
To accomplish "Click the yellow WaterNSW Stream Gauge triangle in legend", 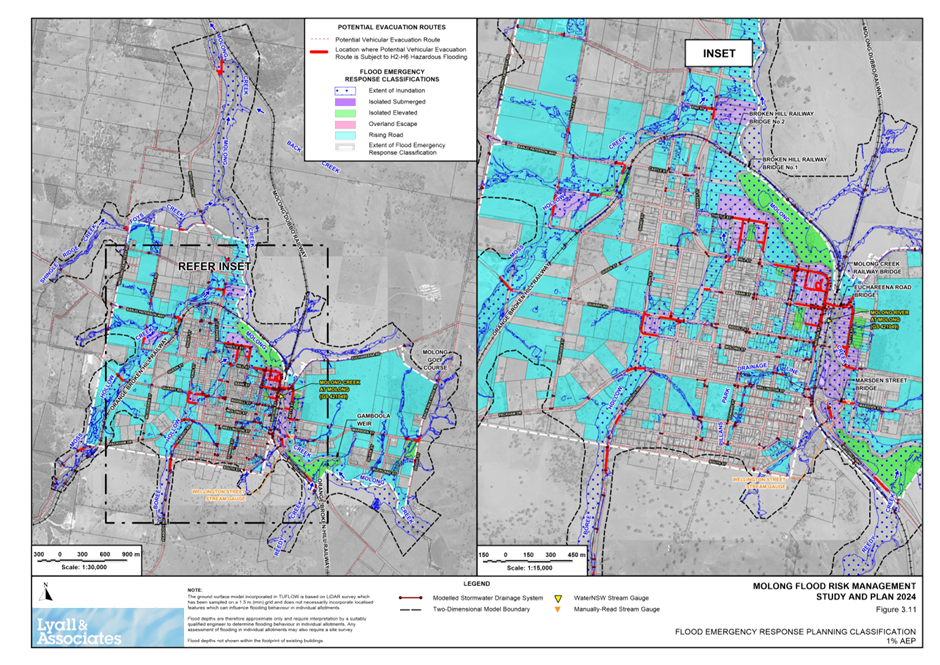I will pos(558,598).
